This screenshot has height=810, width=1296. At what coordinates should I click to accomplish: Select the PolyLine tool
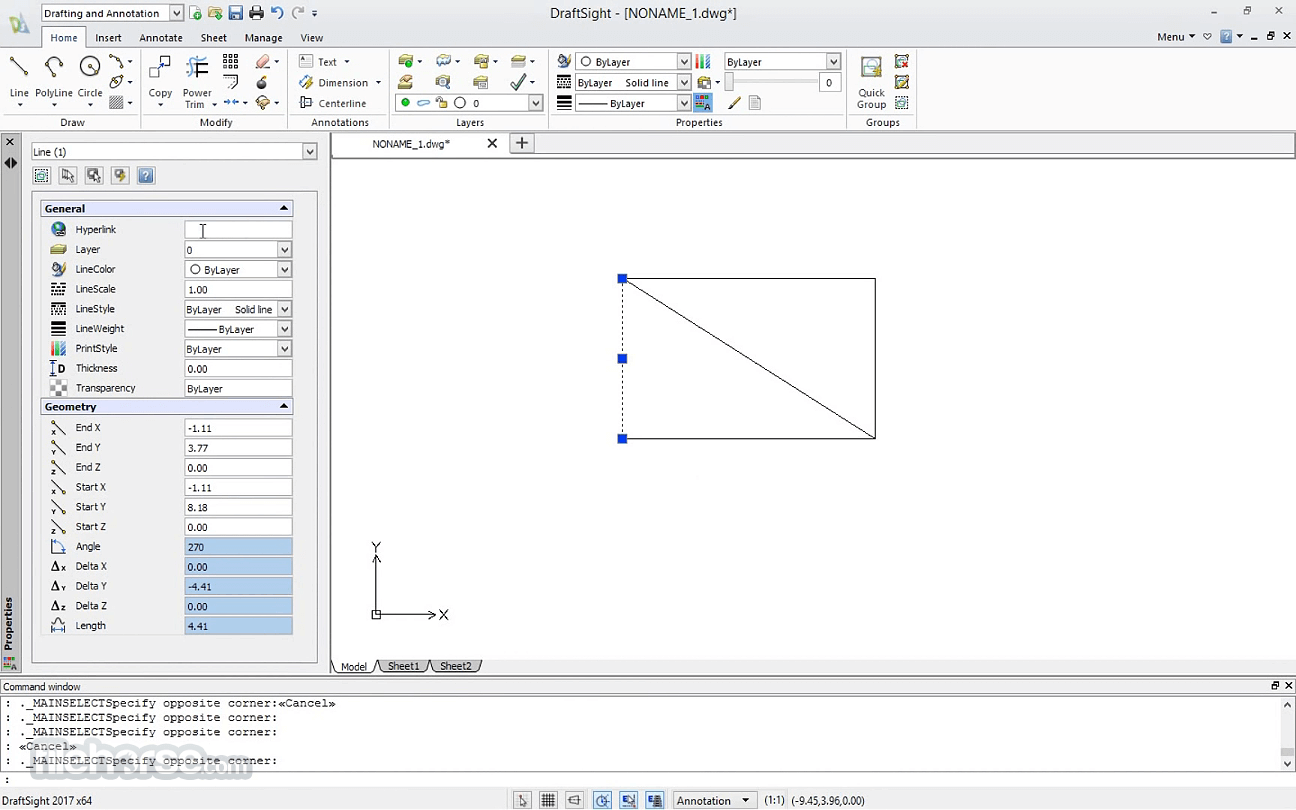(x=54, y=78)
